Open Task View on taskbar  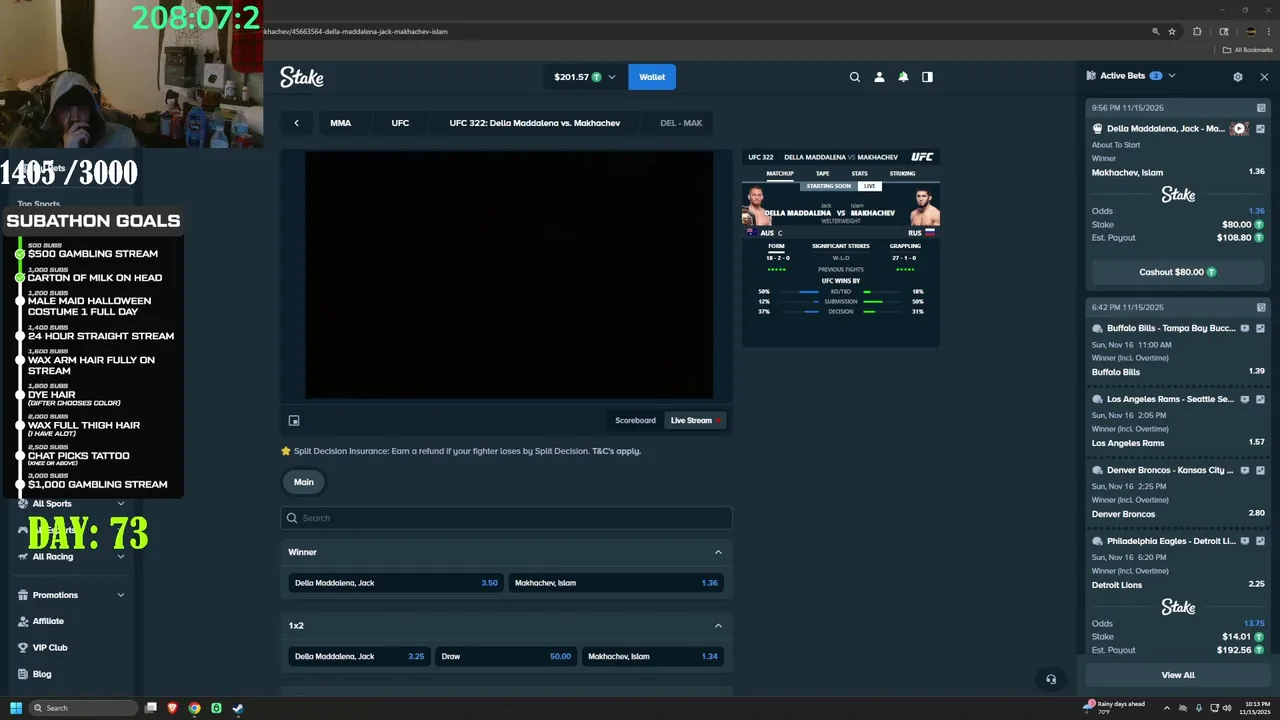pos(151,708)
